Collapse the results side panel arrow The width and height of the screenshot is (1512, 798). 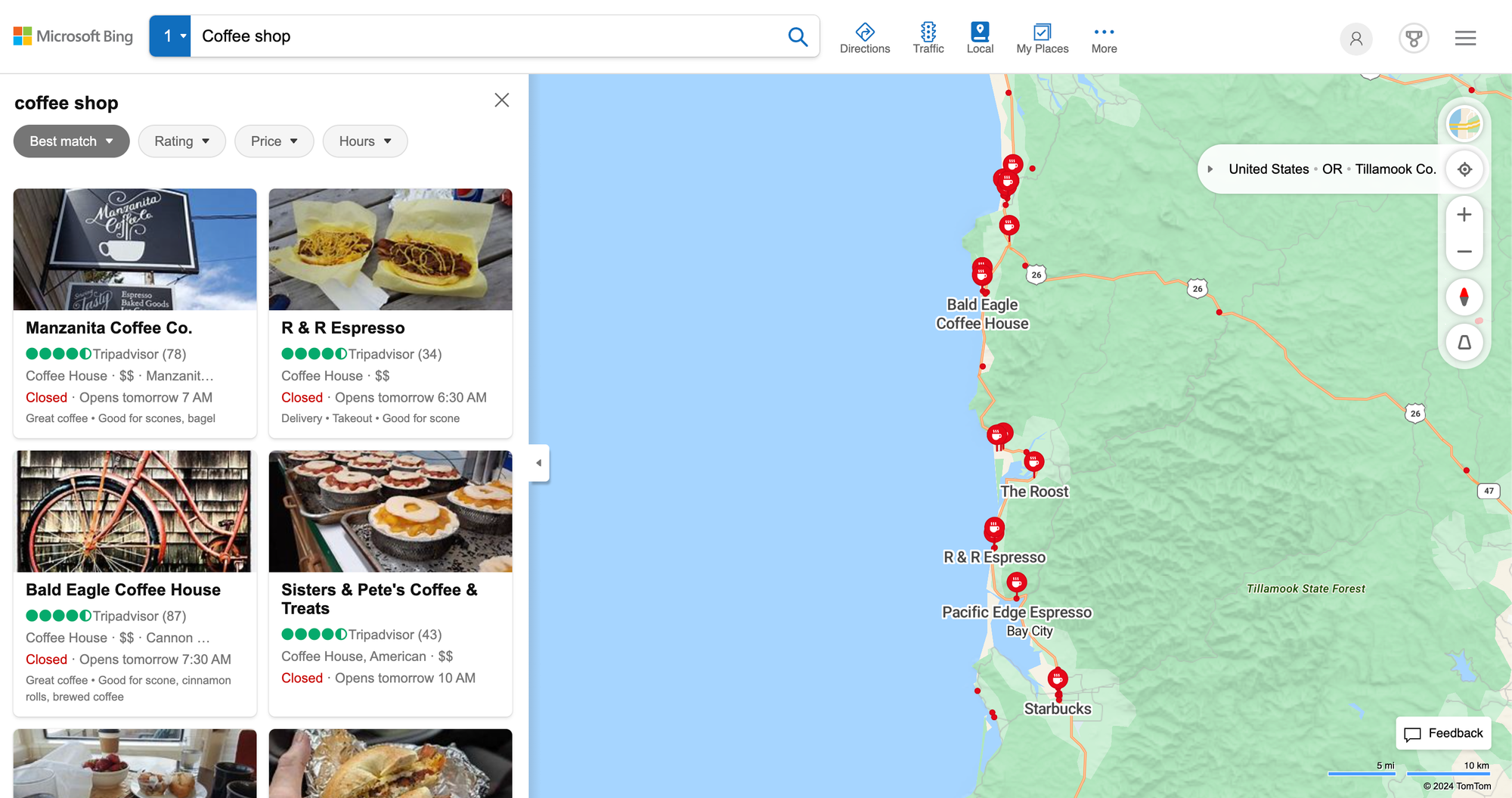(x=539, y=463)
